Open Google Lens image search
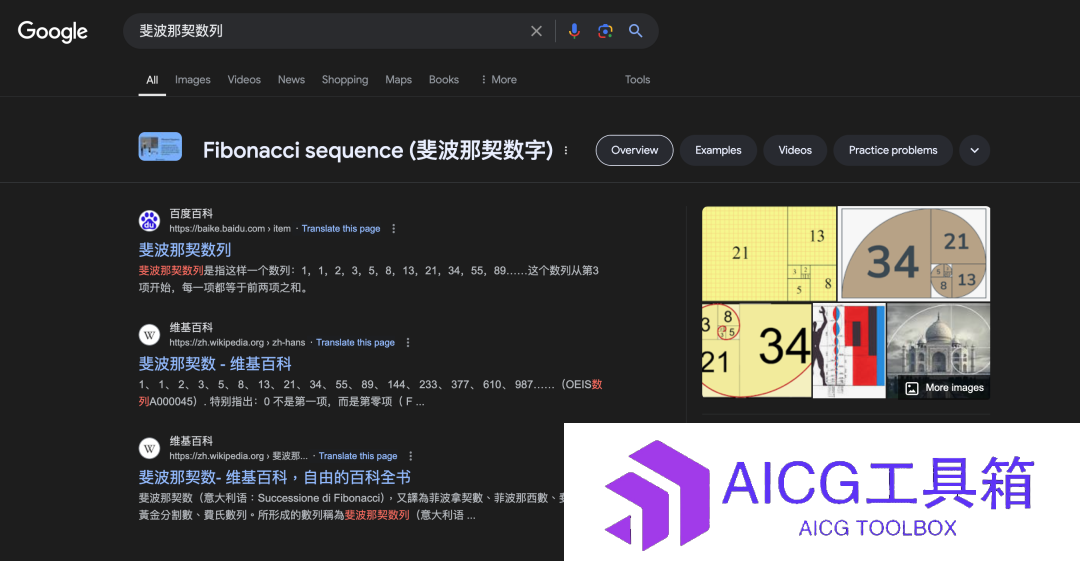The image size is (1080, 561). [605, 31]
